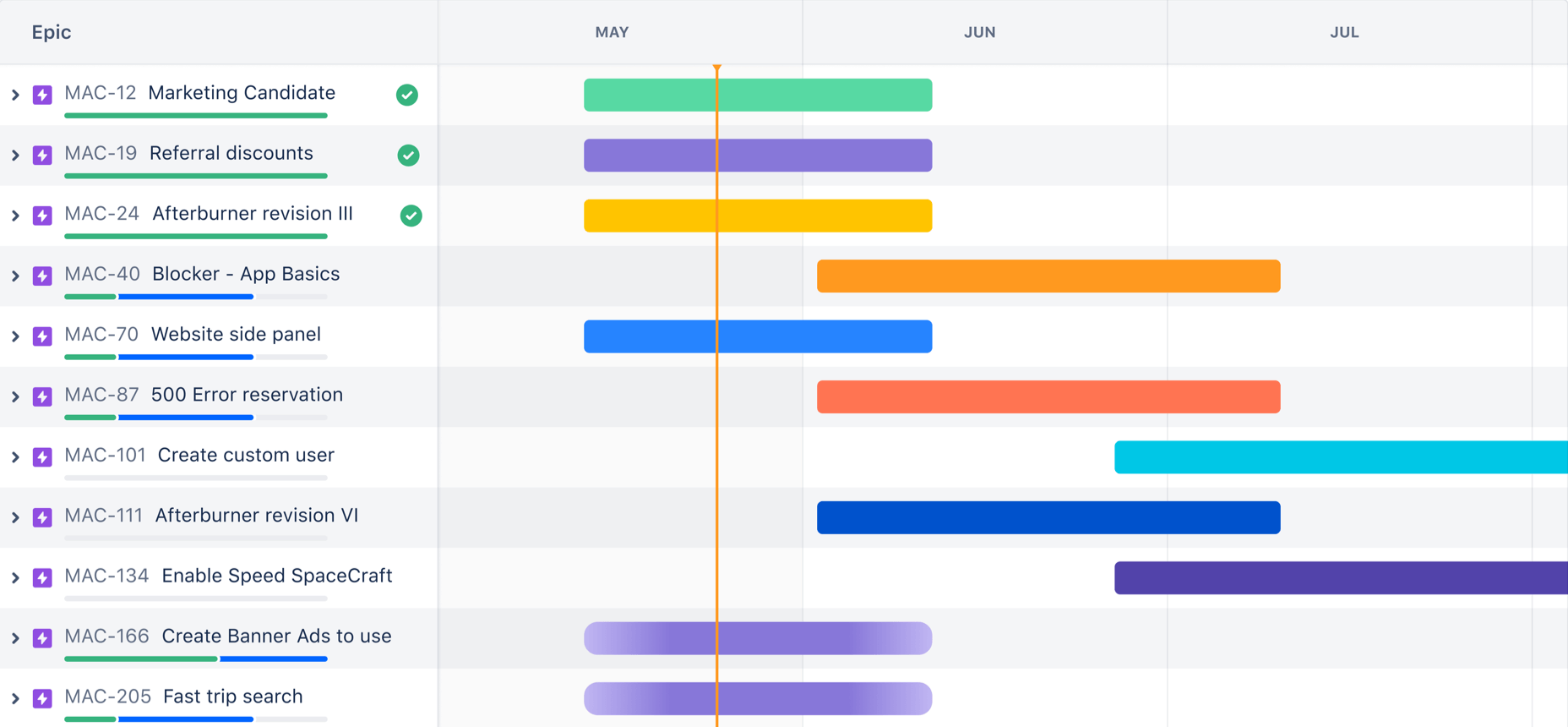Select the JUN month header
The image size is (1568, 727).
click(x=979, y=32)
